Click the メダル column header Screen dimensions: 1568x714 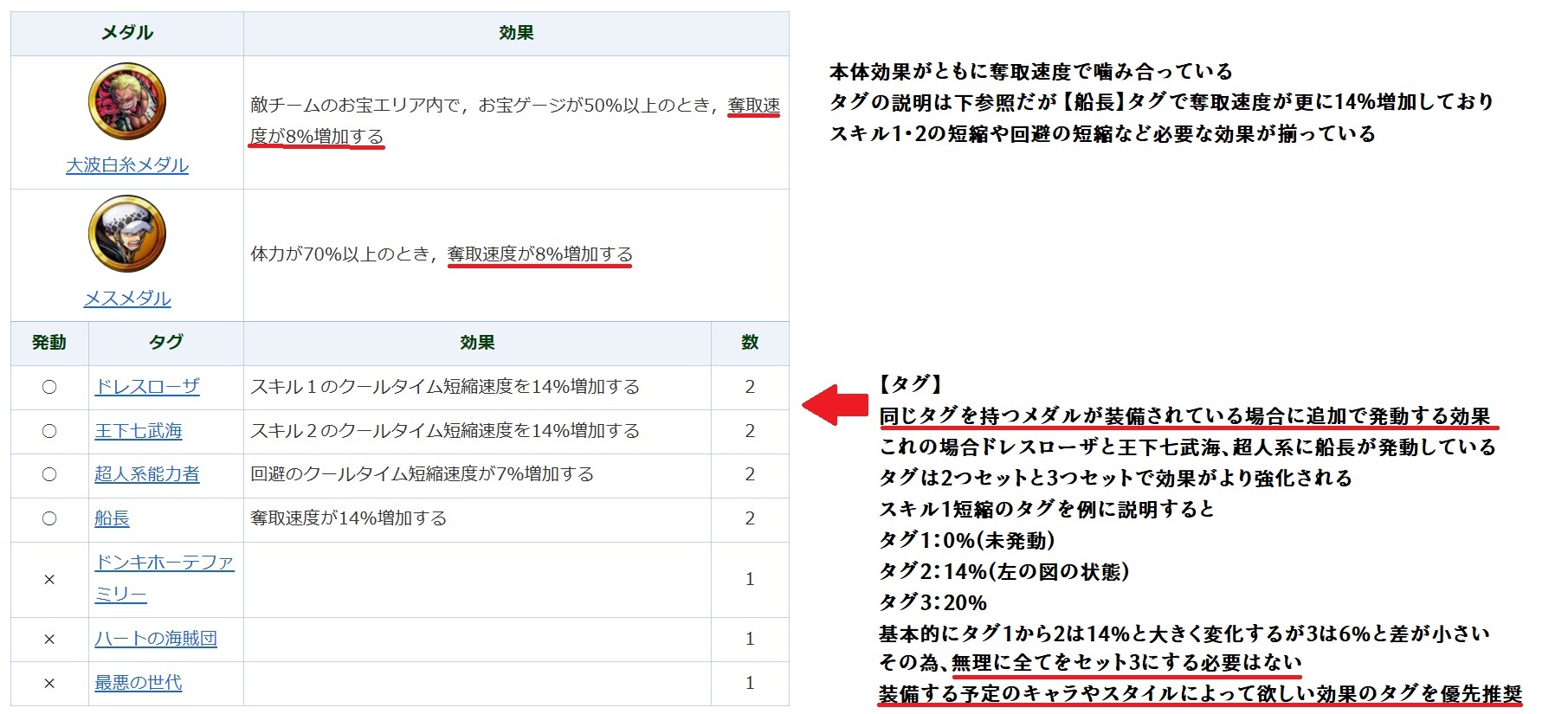[x=127, y=33]
